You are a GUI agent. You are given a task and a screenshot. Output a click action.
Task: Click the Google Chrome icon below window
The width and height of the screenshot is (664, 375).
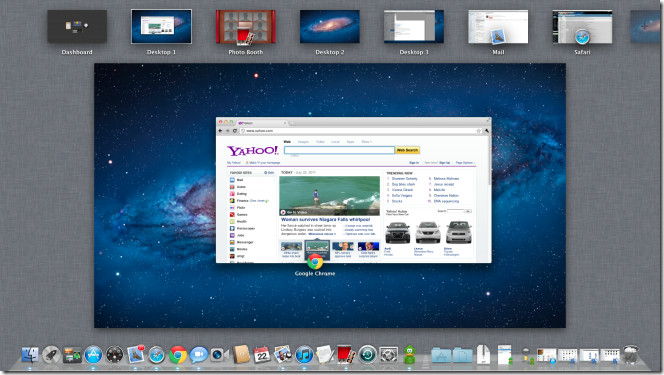point(315,262)
